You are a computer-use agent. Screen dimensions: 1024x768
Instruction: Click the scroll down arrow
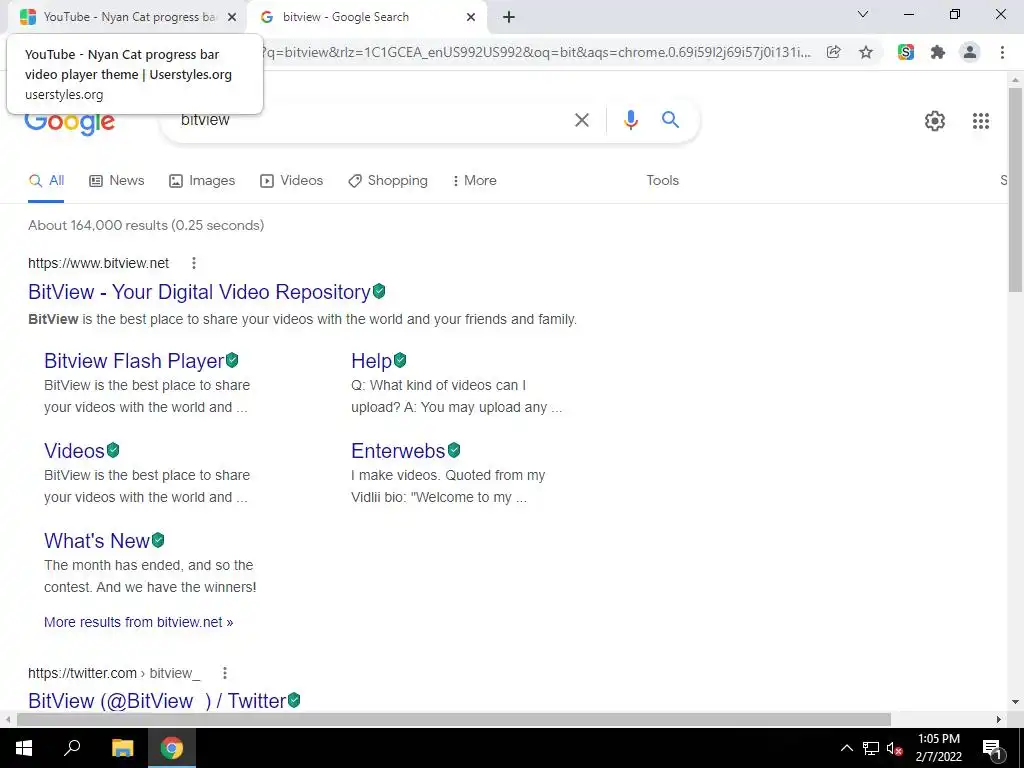(1015, 703)
